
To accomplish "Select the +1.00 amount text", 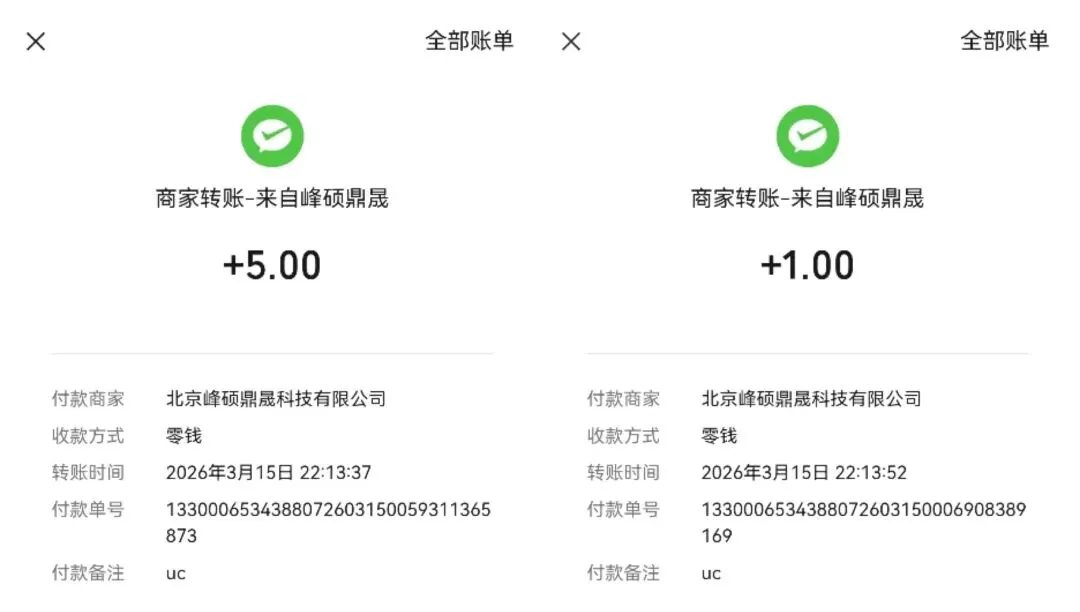I will [x=807, y=266].
